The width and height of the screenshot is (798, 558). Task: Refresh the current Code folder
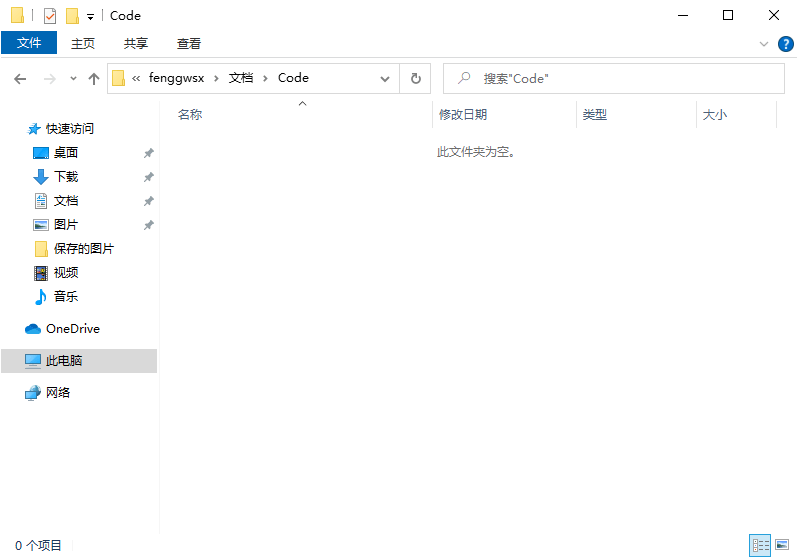point(416,78)
